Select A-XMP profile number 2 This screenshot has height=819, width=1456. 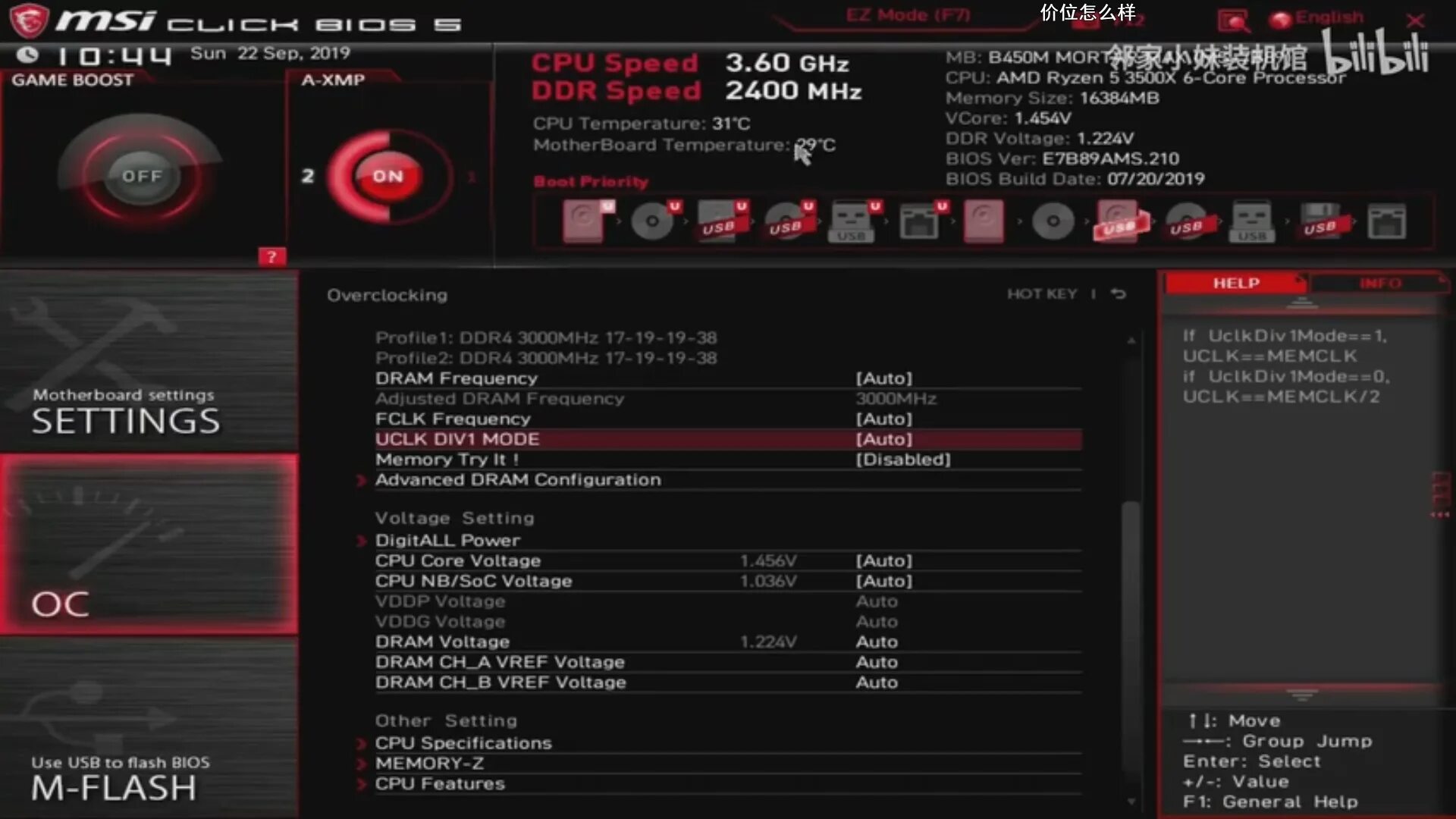pos(307,176)
